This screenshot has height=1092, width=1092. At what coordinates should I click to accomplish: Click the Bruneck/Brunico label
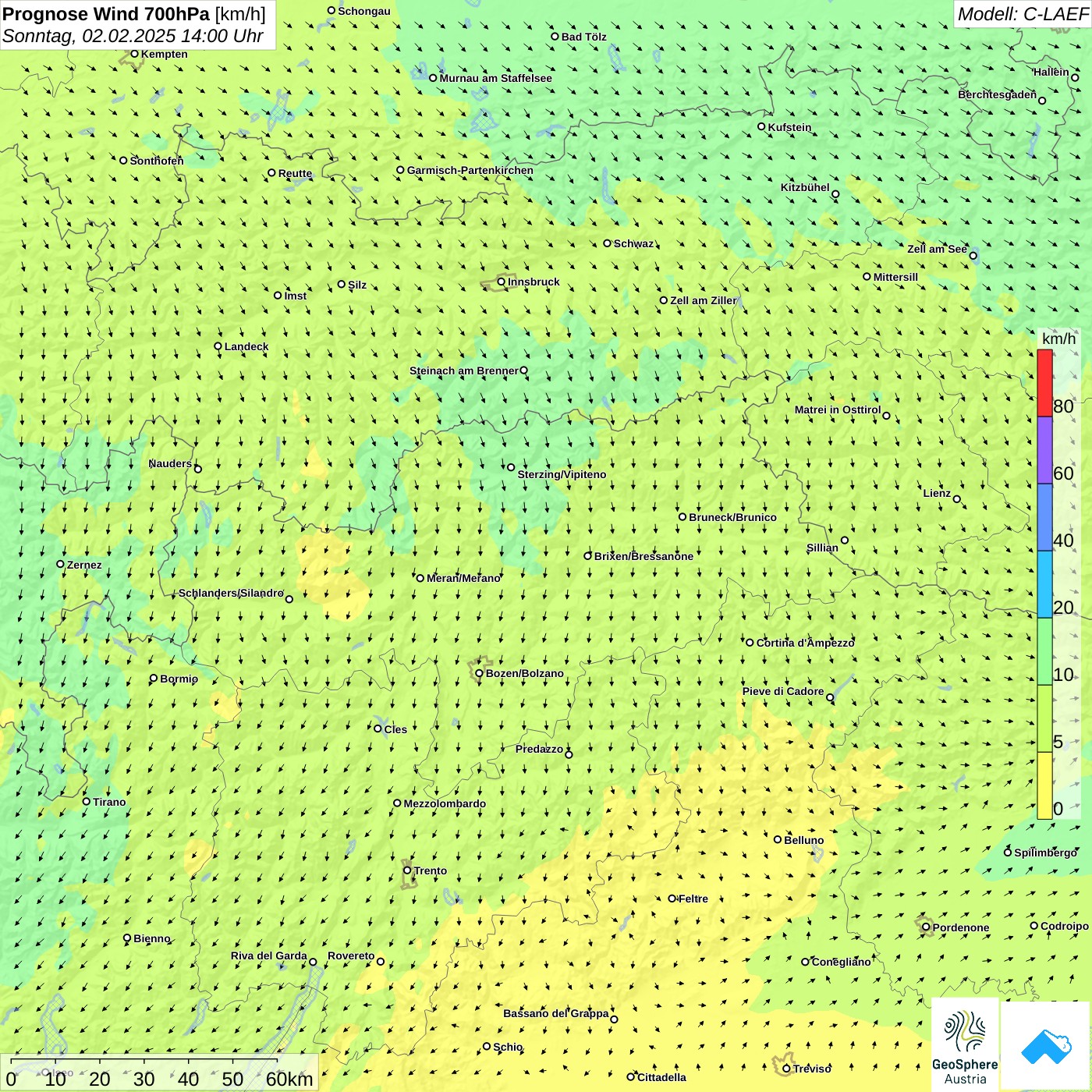click(x=732, y=517)
